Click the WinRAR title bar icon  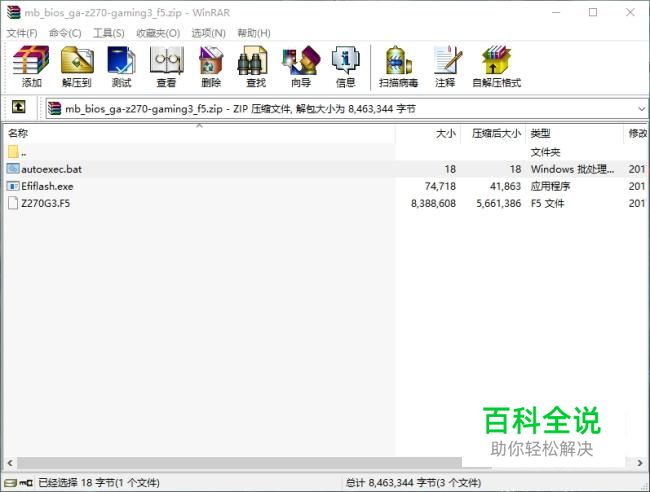(13, 12)
